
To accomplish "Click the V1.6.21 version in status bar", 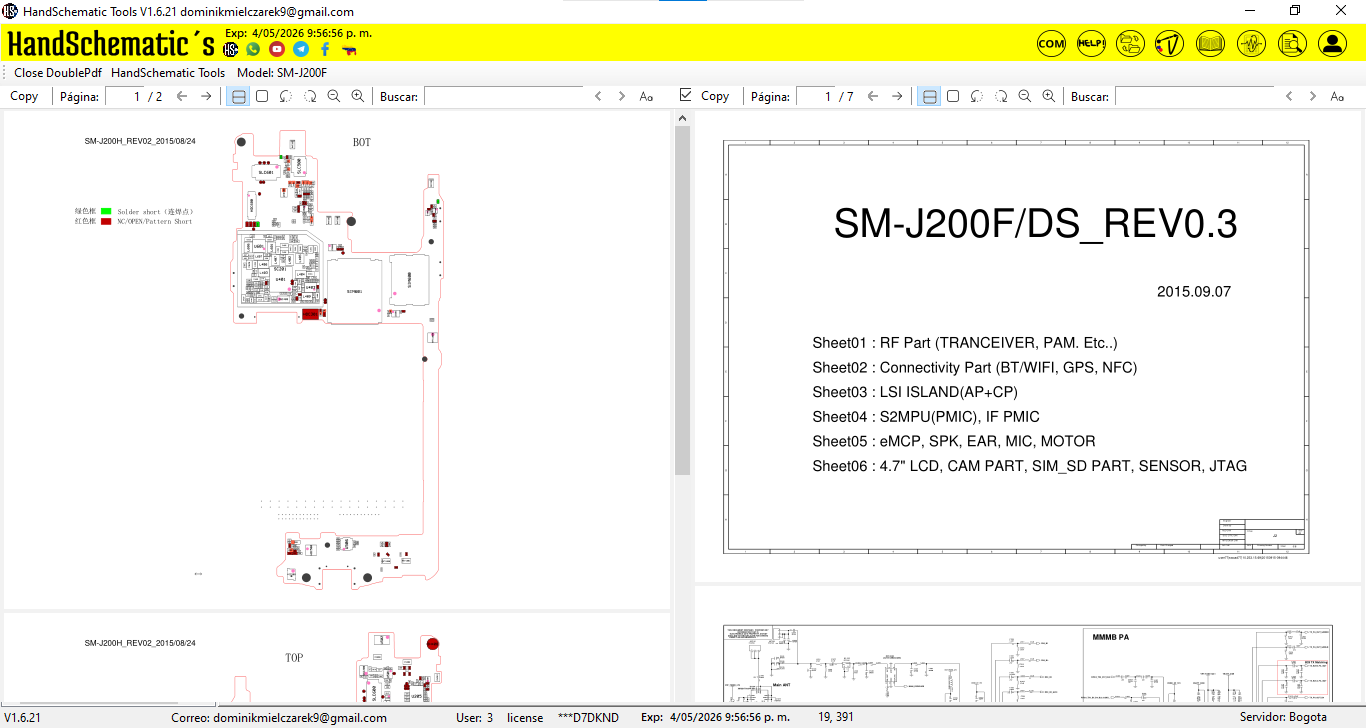I will [x=22, y=717].
